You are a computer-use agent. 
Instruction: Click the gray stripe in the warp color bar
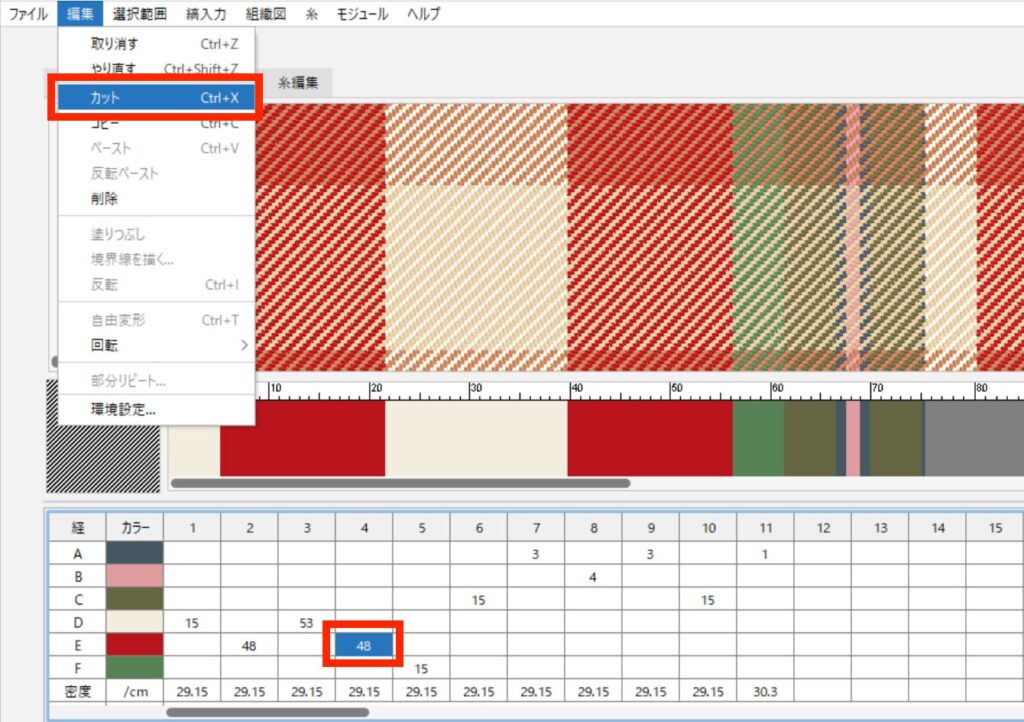[974, 438]
